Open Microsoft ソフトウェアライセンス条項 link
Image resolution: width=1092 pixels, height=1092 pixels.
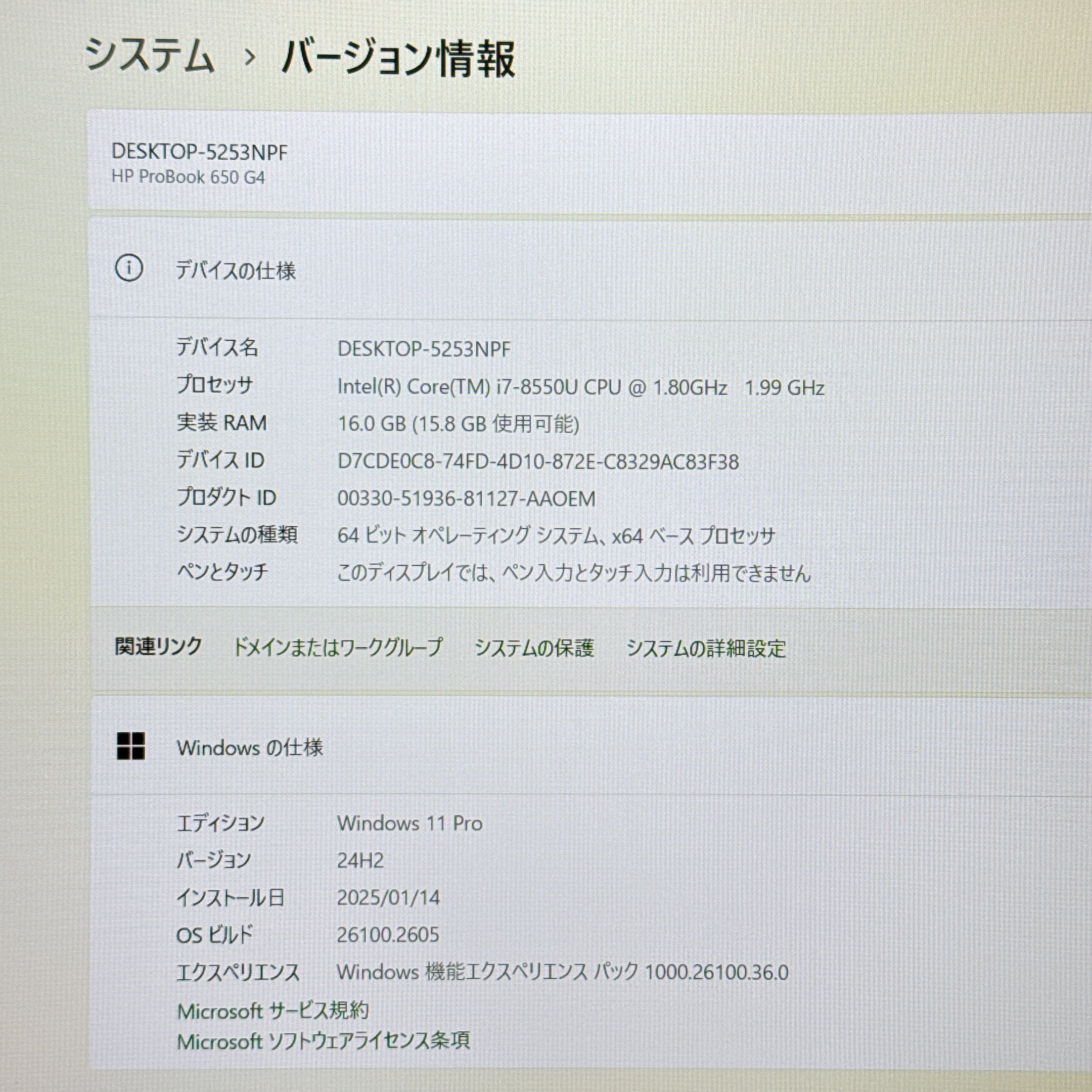[x=324, y=1041]
